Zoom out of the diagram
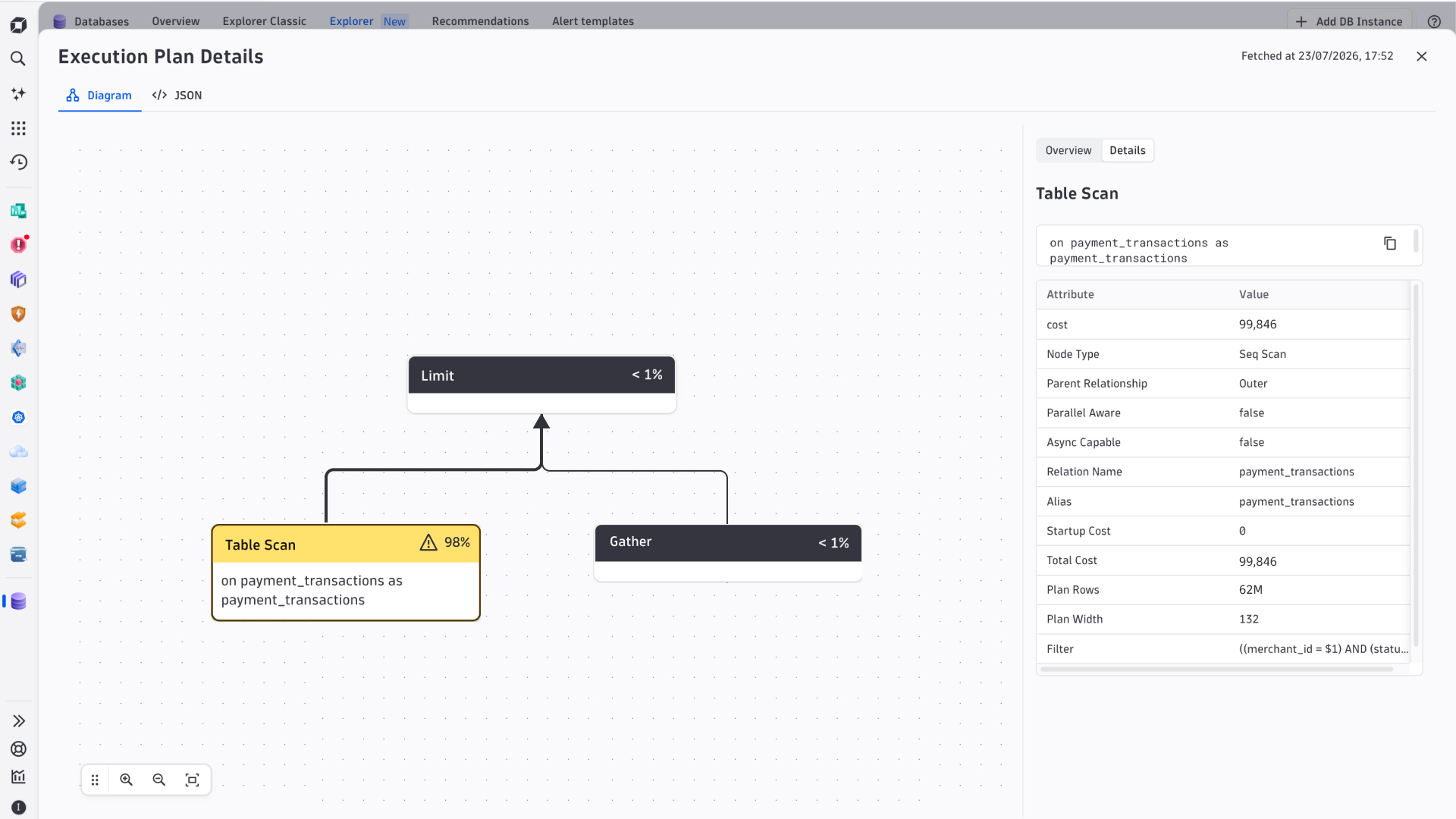 (159, 780)
